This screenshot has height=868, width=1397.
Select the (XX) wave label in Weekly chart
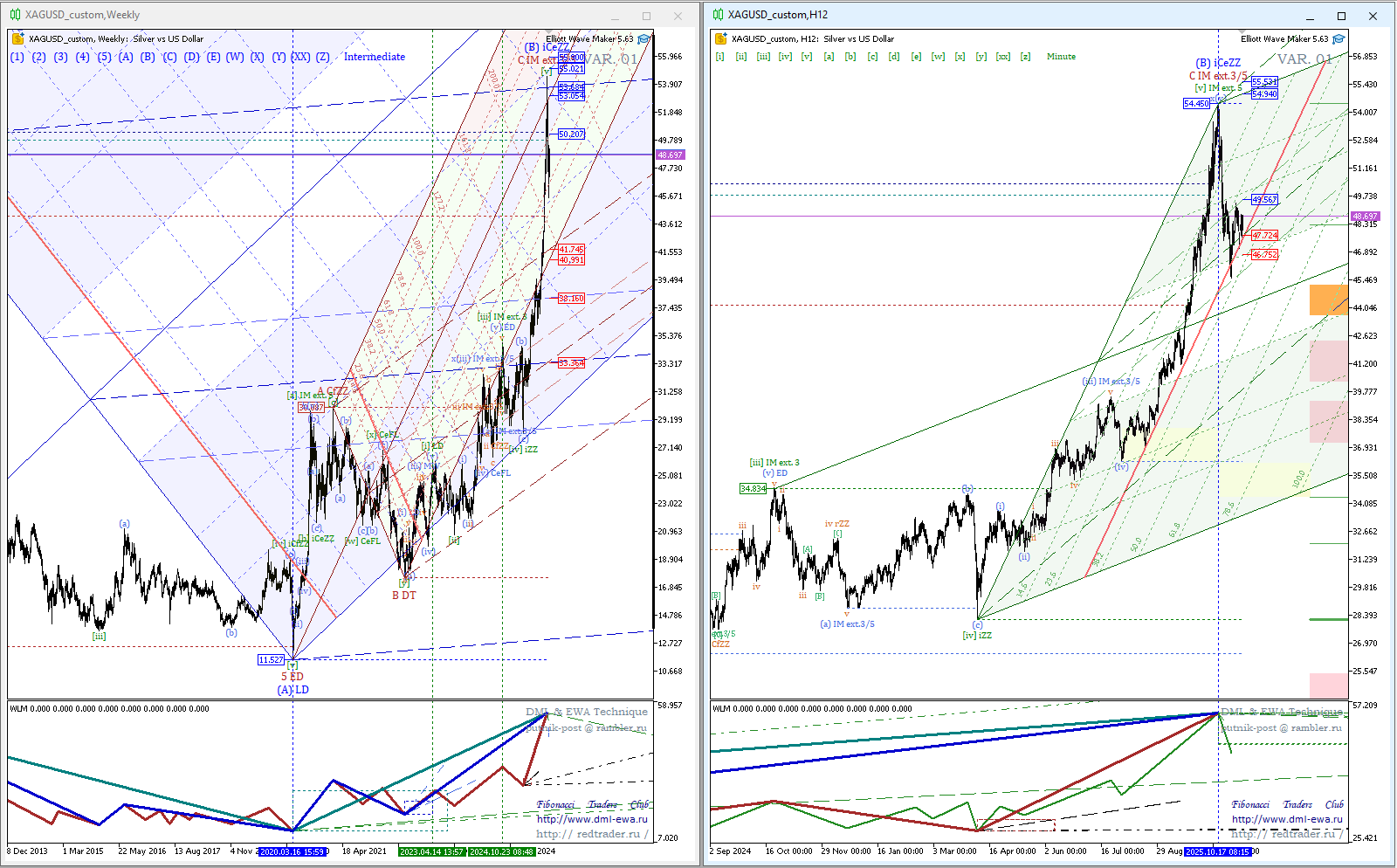300,57
